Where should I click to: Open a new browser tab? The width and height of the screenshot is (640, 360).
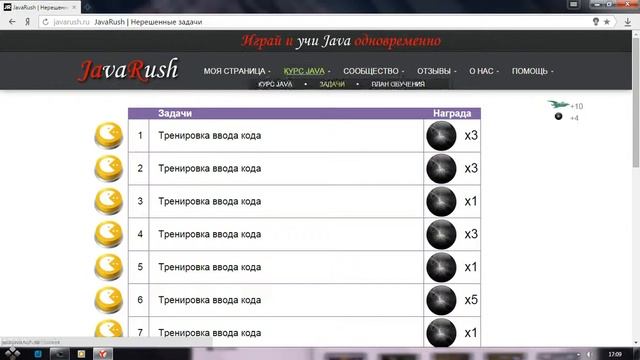click(x=87, y=7)
